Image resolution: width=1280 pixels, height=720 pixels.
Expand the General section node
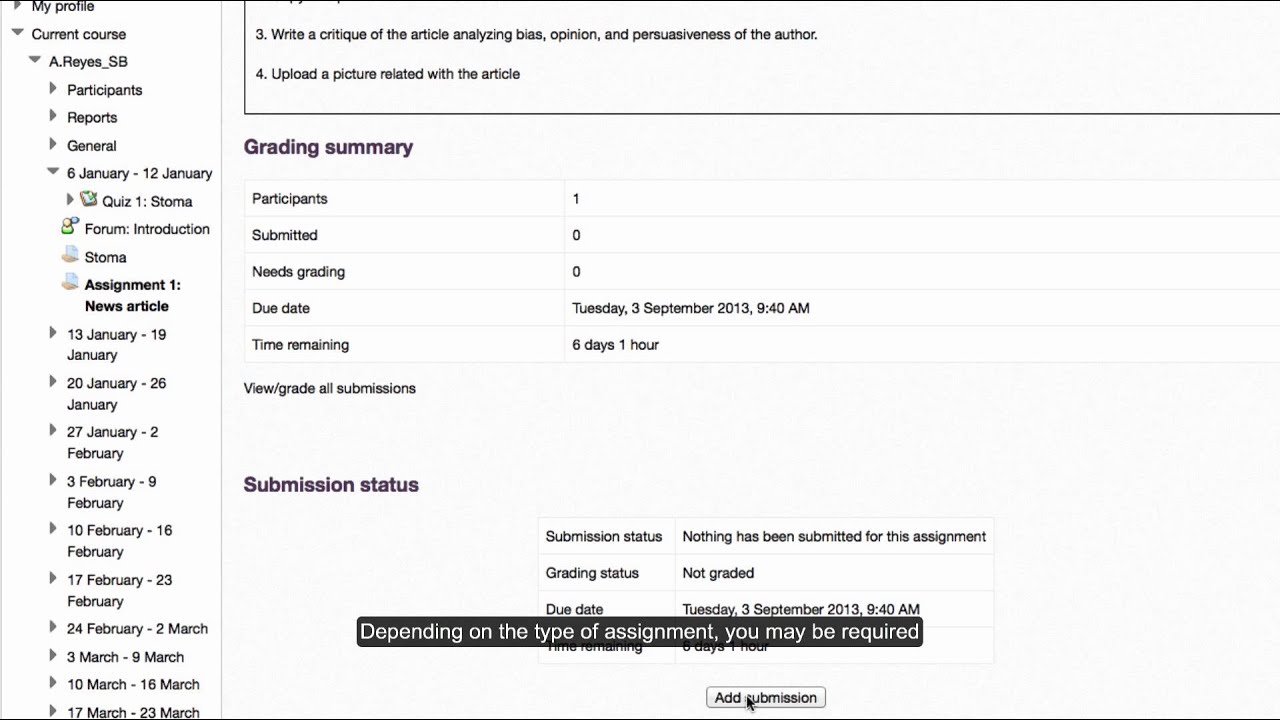[x=53, y=144]
